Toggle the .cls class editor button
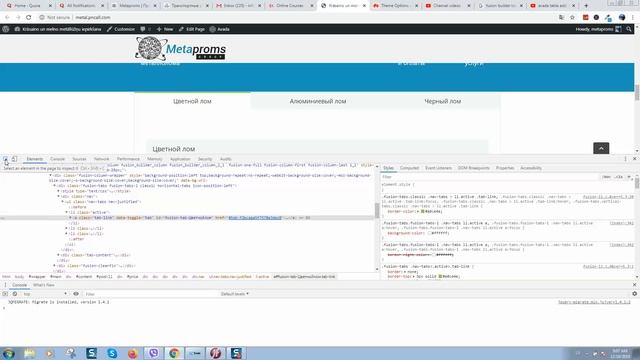640x360 pixels. pos(619,177)
